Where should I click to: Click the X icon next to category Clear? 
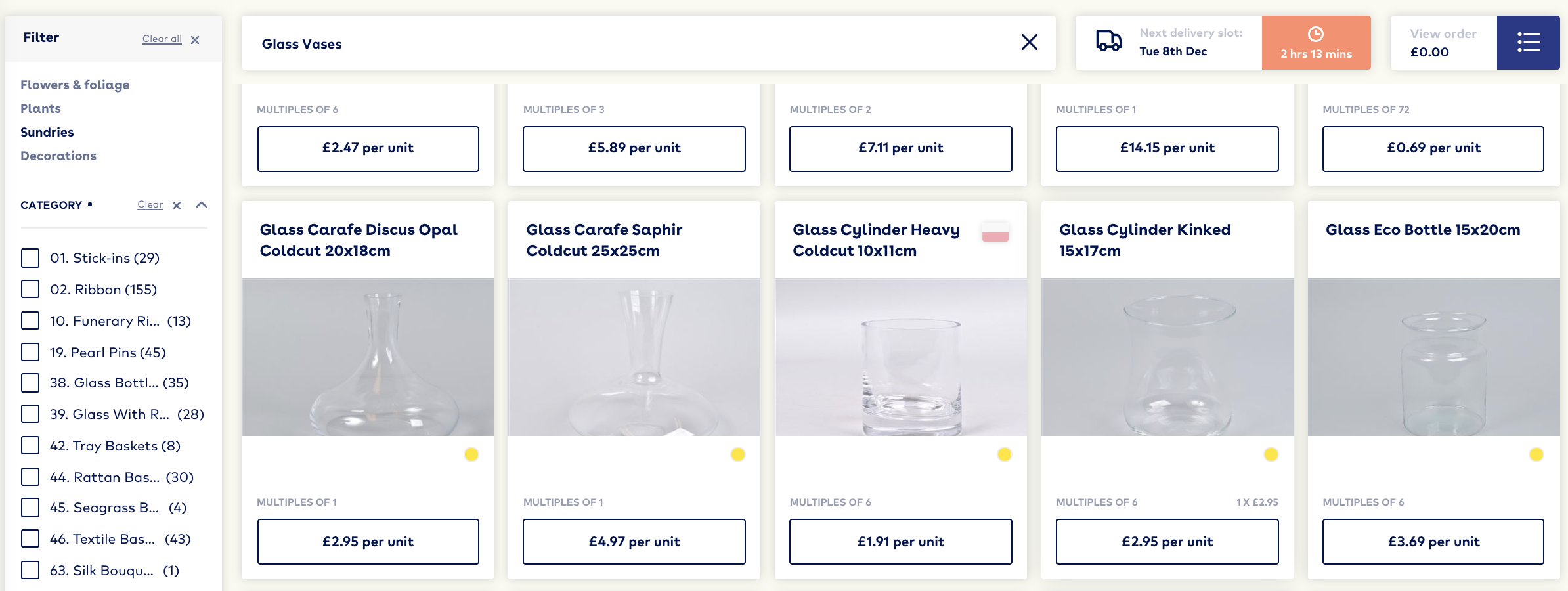(x=177, y=206)
